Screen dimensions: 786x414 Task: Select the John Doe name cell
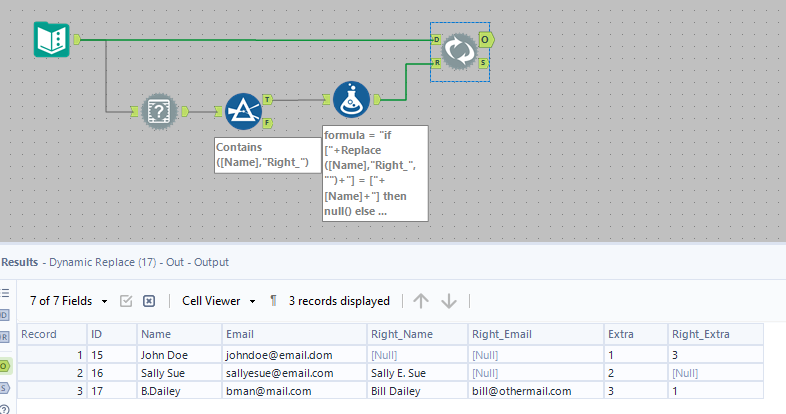click(179, 355)
